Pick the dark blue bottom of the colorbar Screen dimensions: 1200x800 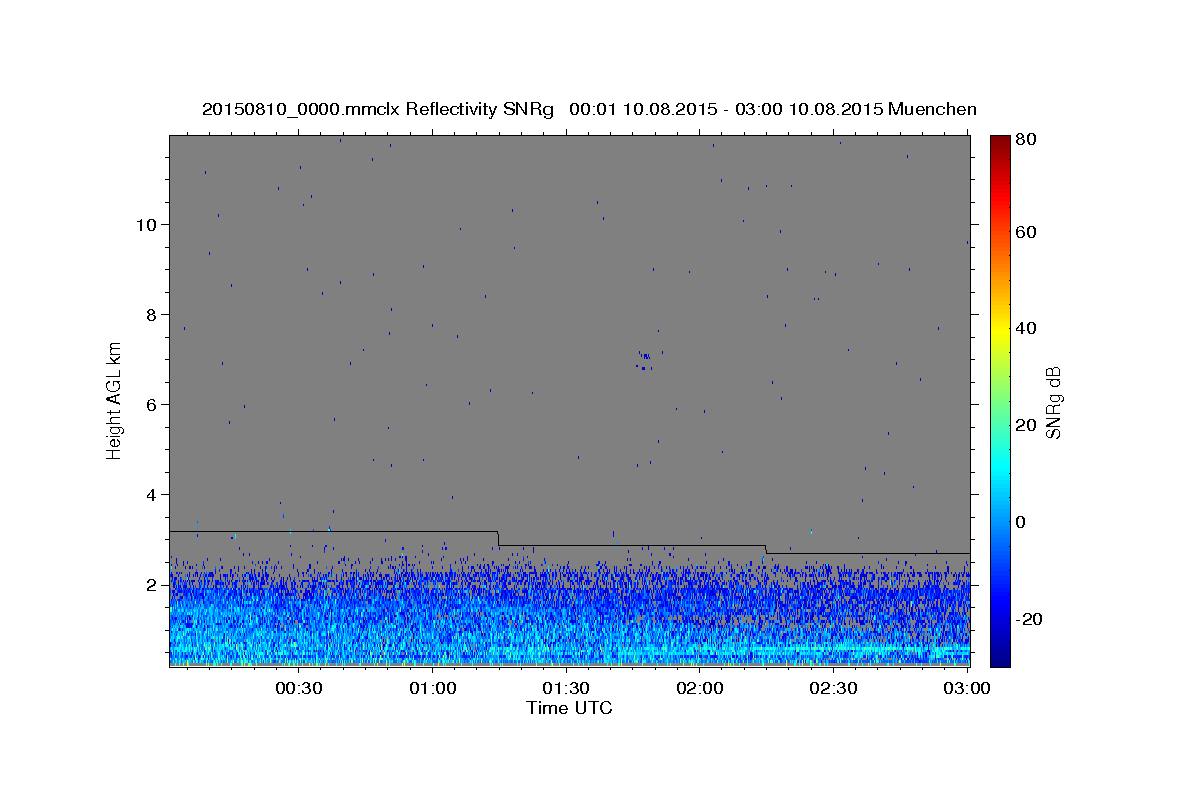click(1000, 659)
